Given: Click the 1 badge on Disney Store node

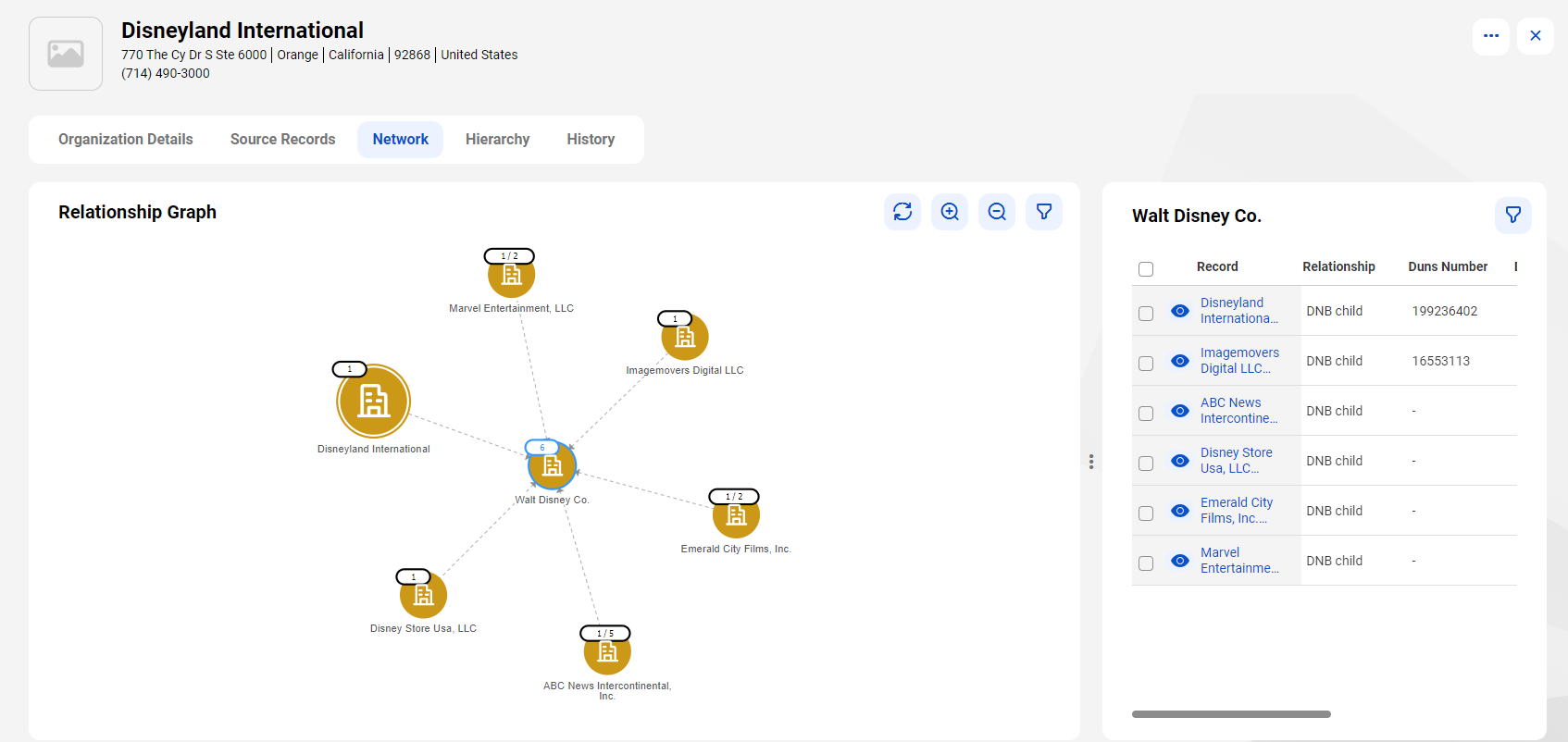Looking at the screenshot, I should [x=414, y=577].
